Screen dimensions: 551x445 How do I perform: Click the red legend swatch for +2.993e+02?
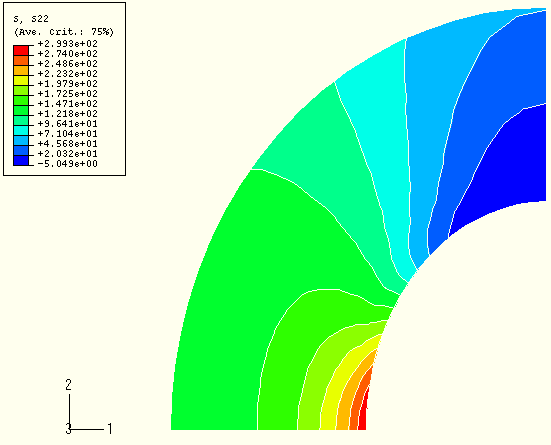[x=21, y=50]
